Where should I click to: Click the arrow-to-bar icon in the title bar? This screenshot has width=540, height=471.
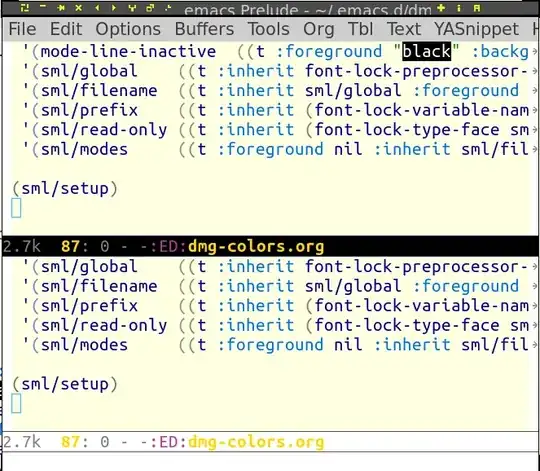tap(61, 8)
